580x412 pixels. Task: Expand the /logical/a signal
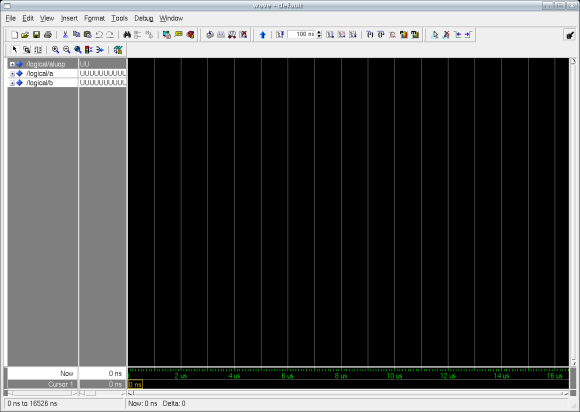tap(12, 74)
